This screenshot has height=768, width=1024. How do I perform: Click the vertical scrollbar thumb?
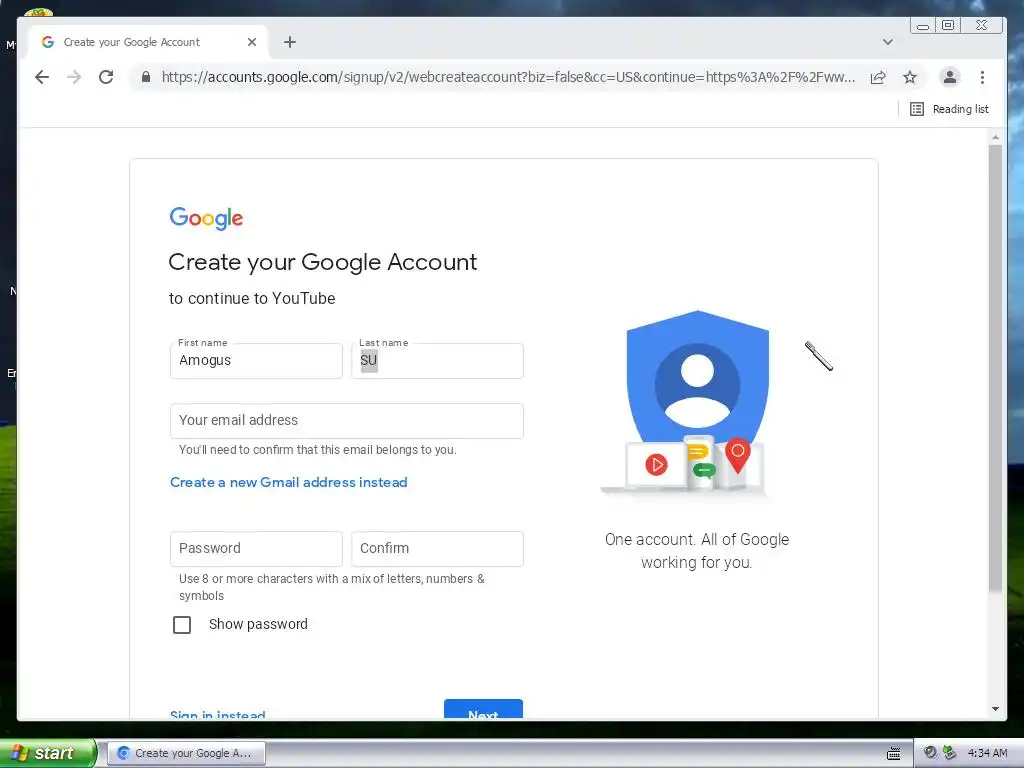click(x=995, y=369)
